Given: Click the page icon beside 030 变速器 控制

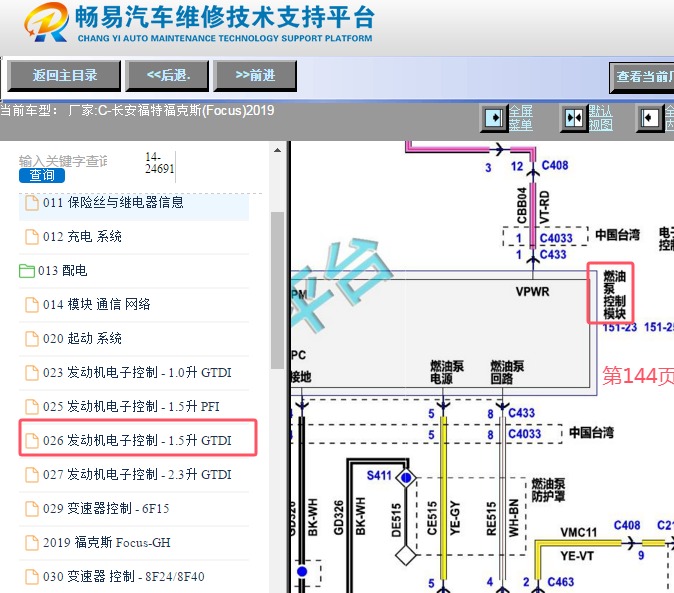Looking at the screenshot, I should pyautogui.click(x=31, y=576).
